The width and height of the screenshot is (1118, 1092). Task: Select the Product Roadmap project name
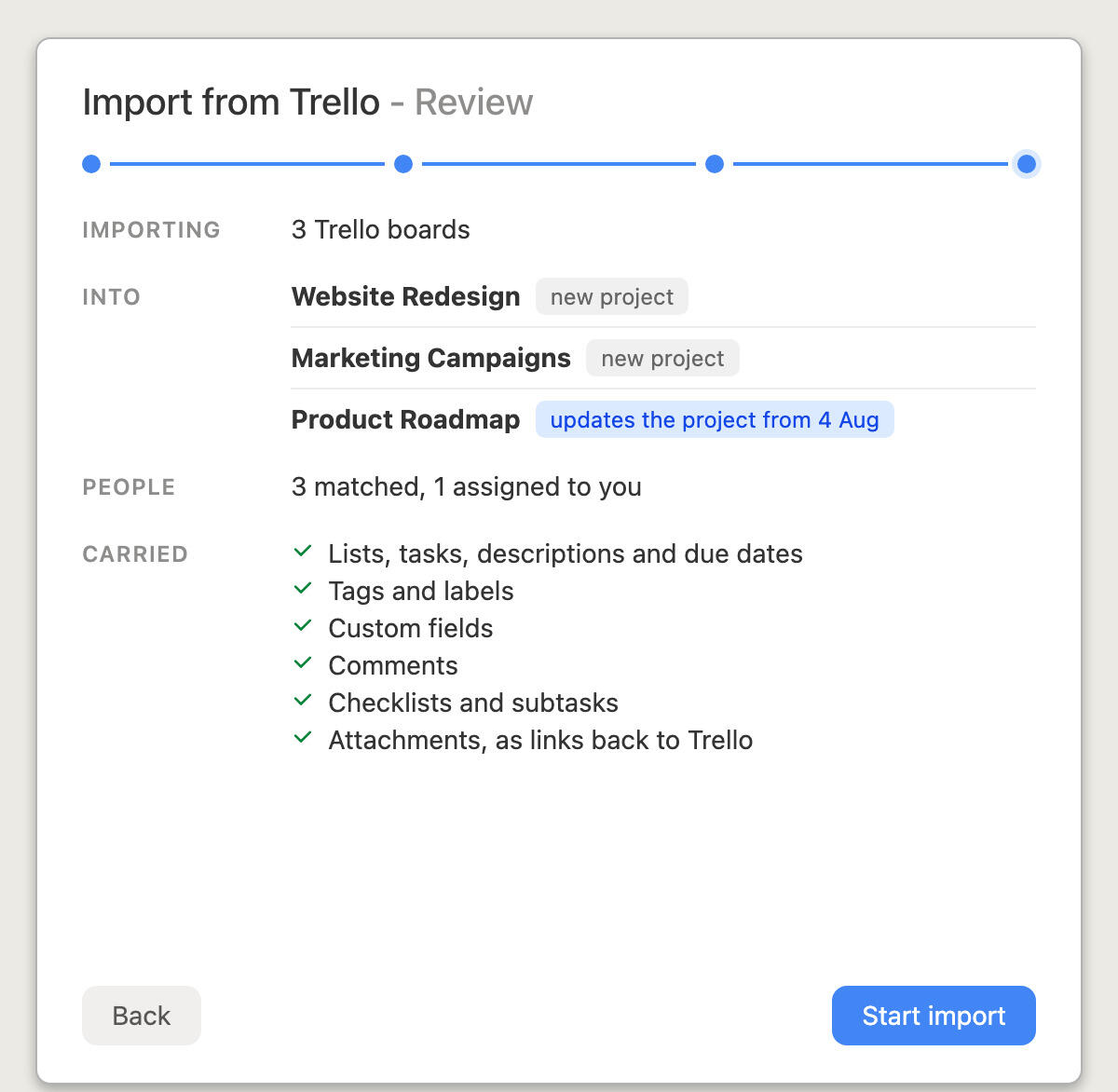406,420
